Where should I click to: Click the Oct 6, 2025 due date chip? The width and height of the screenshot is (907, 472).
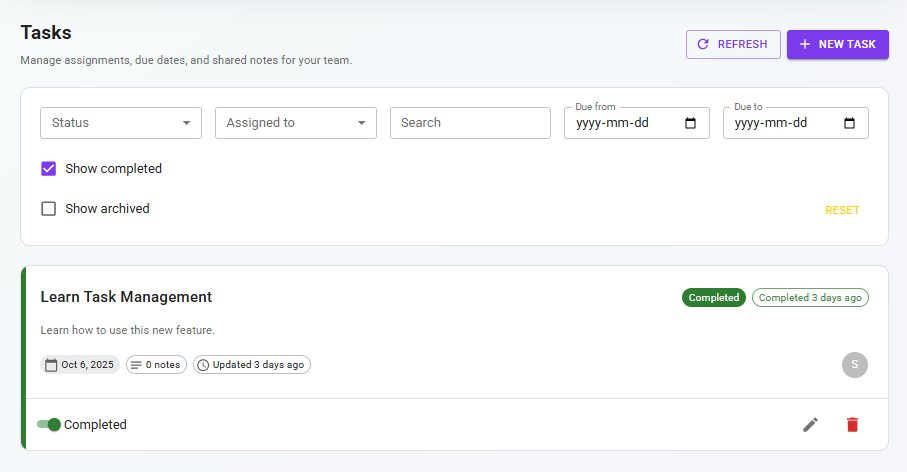pyautogui.click(x=80, y=365)
